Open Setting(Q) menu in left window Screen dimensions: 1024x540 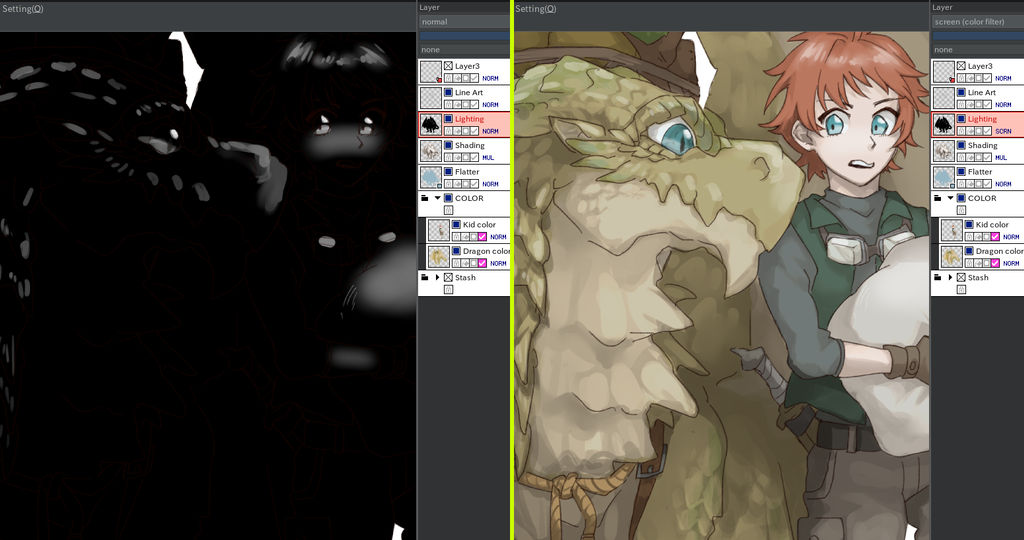click(x=22, y=8)
